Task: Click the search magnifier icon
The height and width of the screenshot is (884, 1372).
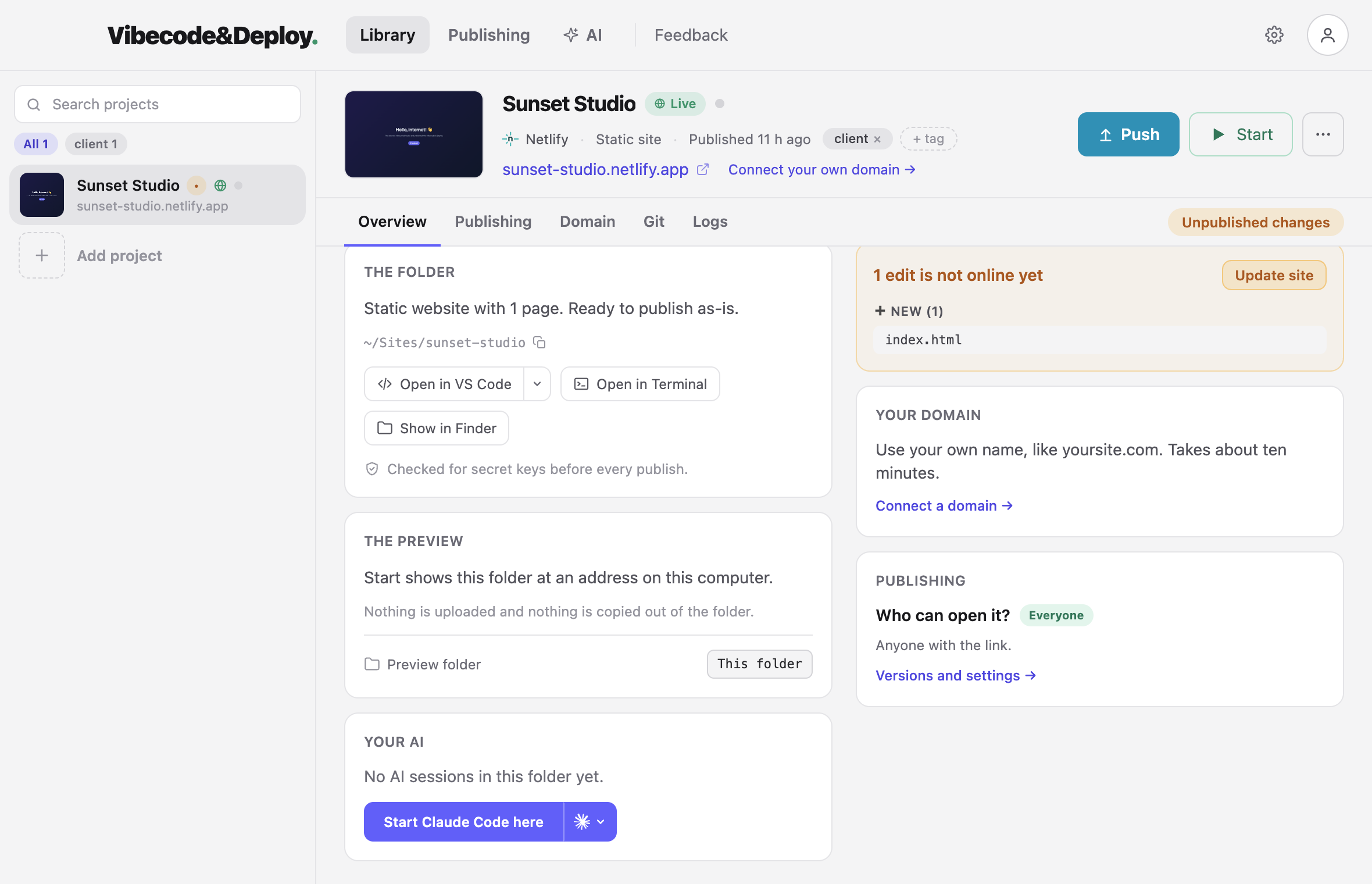Action: (34, 105)
